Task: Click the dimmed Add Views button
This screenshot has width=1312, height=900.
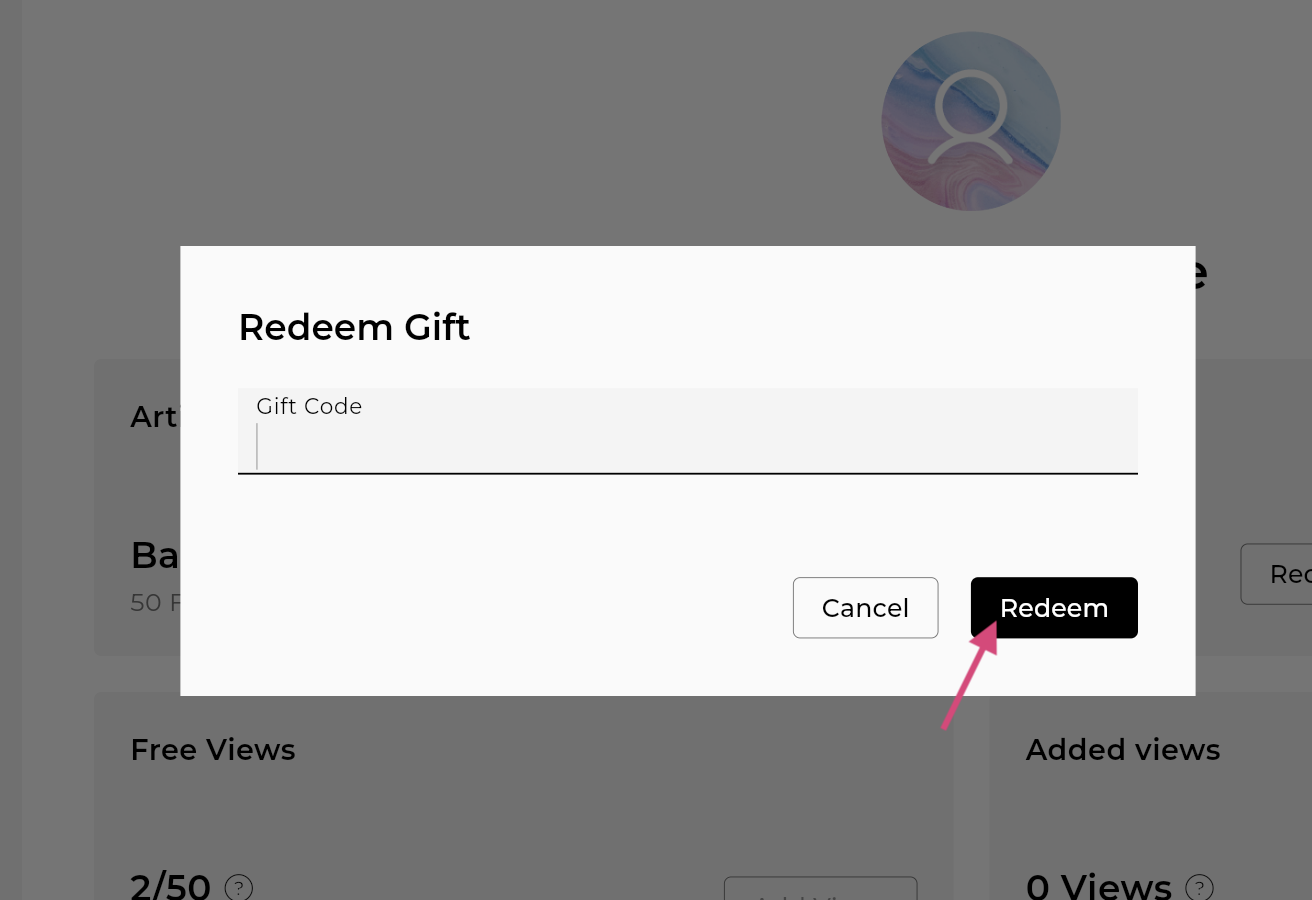Action: click(820, 888)
